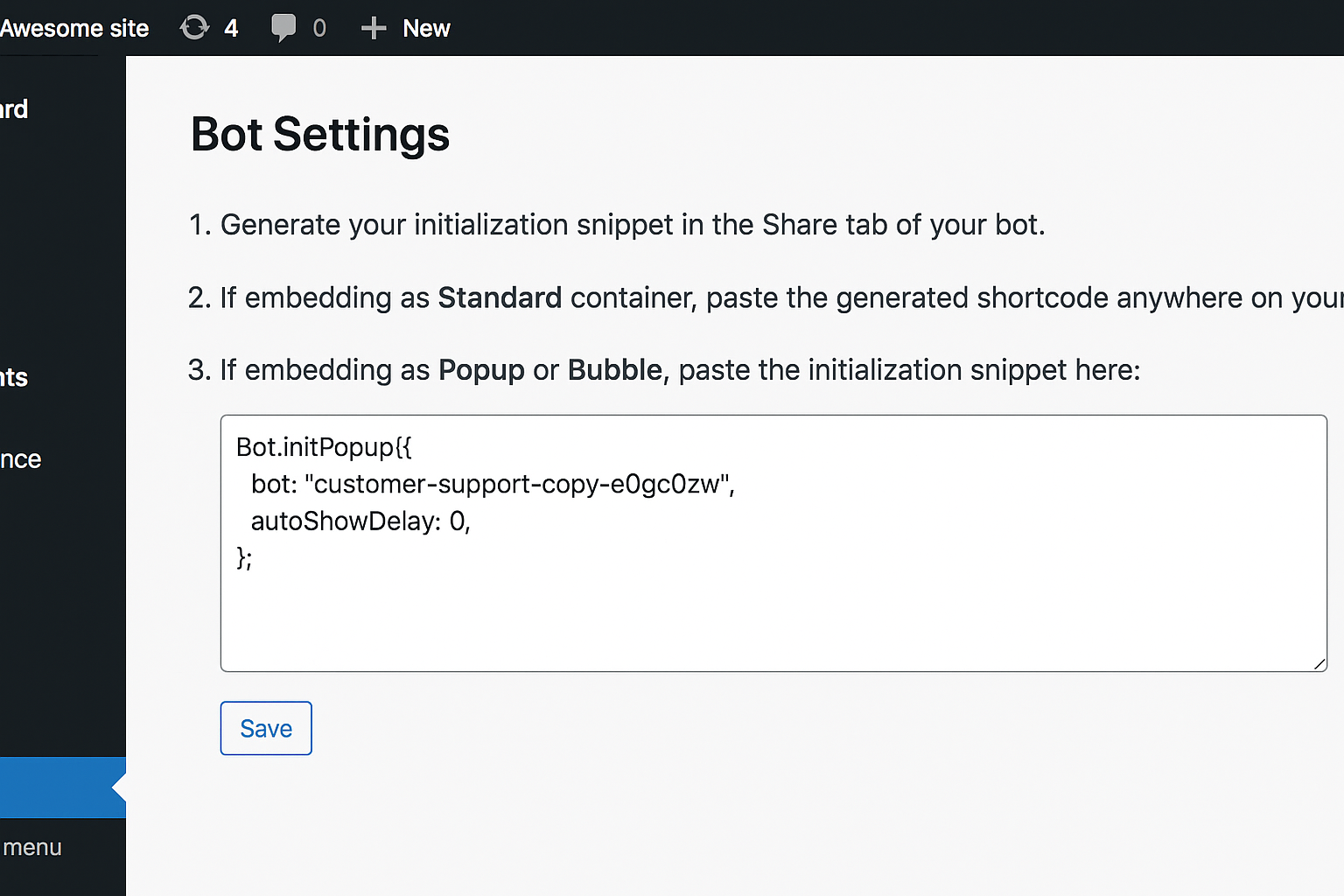This screenshot has height=896, width=1344.
Task: Click the "0" comments counter
Action: click(318, 27)
